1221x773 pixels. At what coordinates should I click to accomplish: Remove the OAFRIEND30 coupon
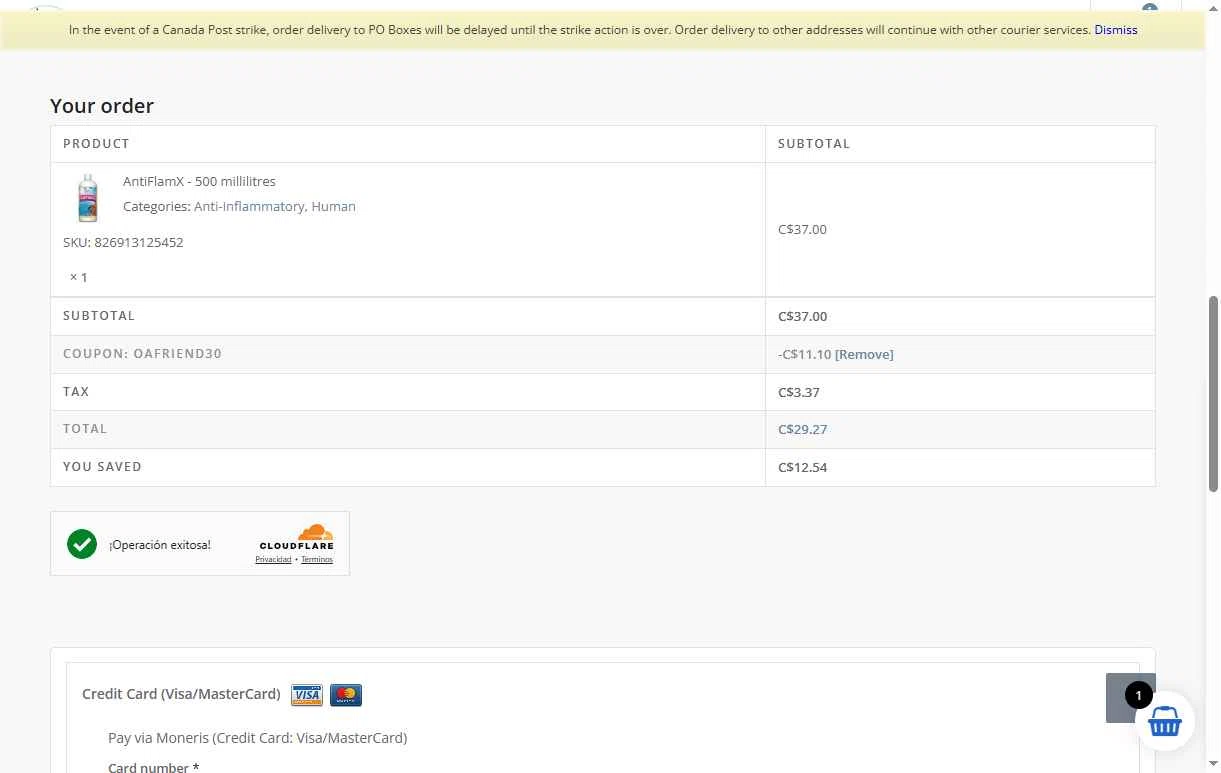pos(864,354)
